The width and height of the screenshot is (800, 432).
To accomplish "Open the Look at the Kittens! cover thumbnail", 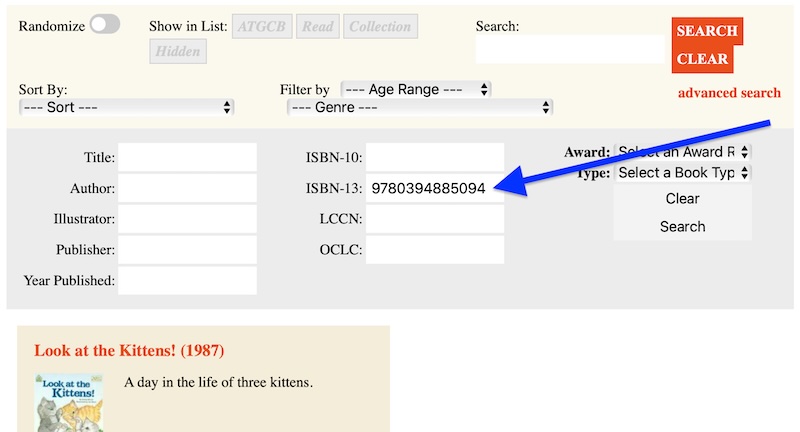I will 69,403.
